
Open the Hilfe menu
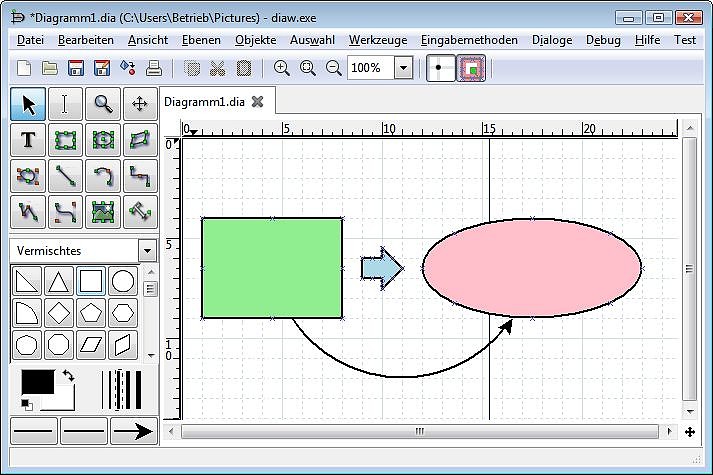(648, 40)
